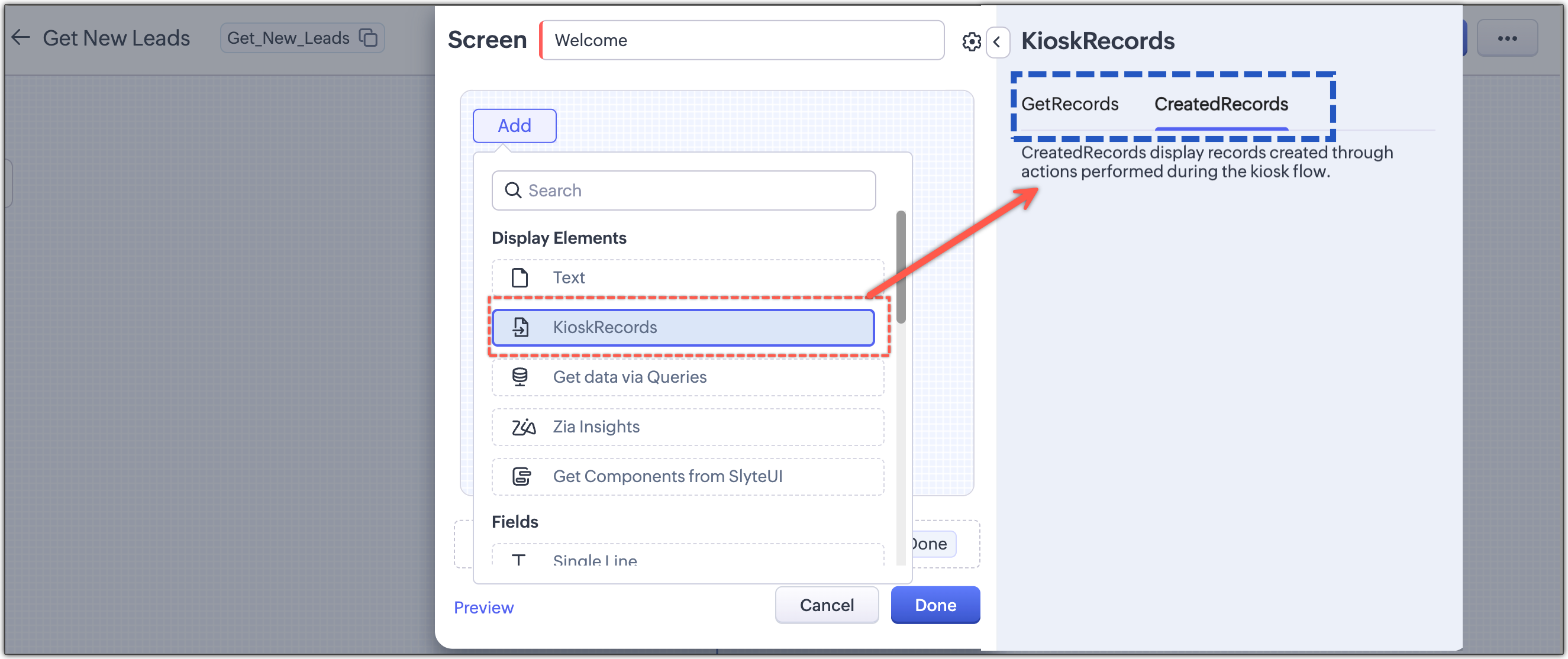Open screen settings gear icon

tap(971, 41)
